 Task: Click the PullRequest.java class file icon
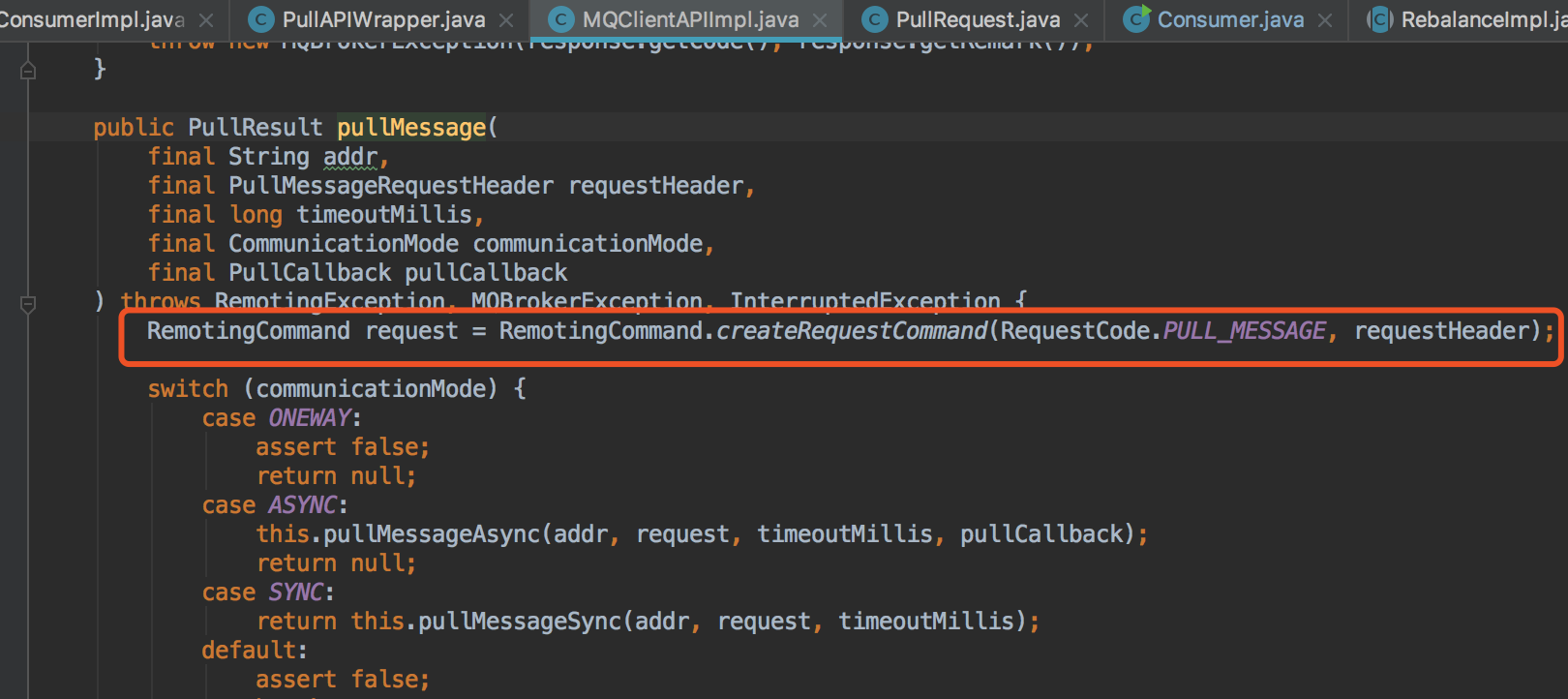[874, 19]
